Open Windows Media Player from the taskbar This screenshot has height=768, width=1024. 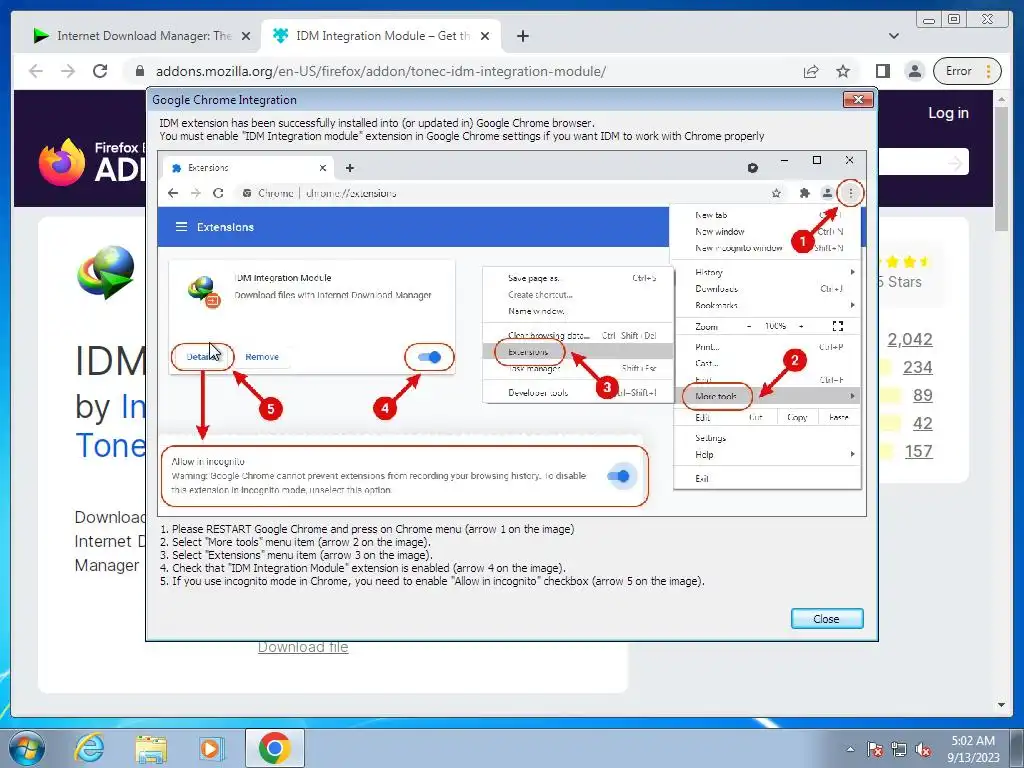(211, 748)
